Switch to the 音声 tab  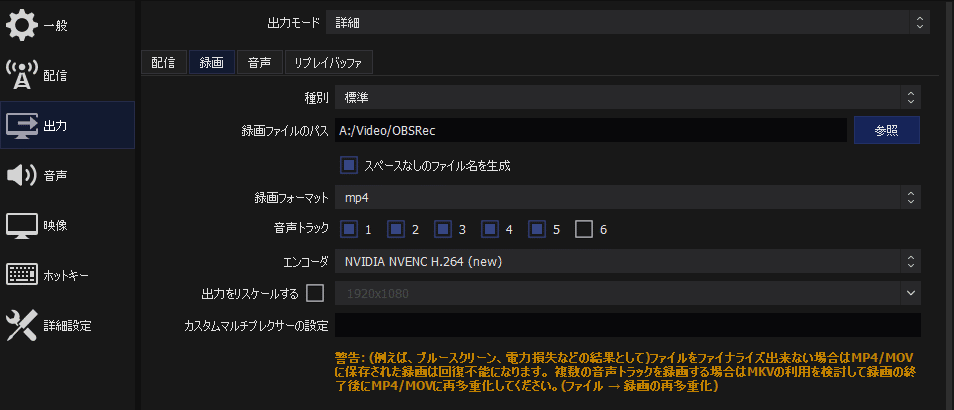tap(260, 63)
